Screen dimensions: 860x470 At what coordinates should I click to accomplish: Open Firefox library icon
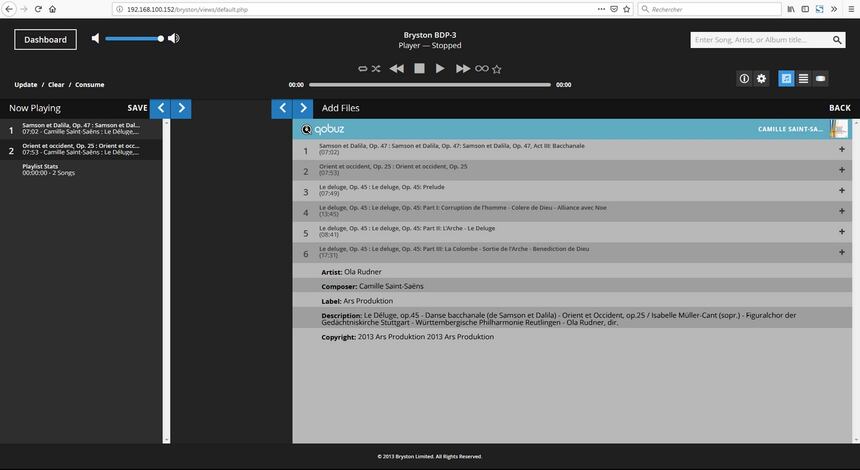(791, 9)
